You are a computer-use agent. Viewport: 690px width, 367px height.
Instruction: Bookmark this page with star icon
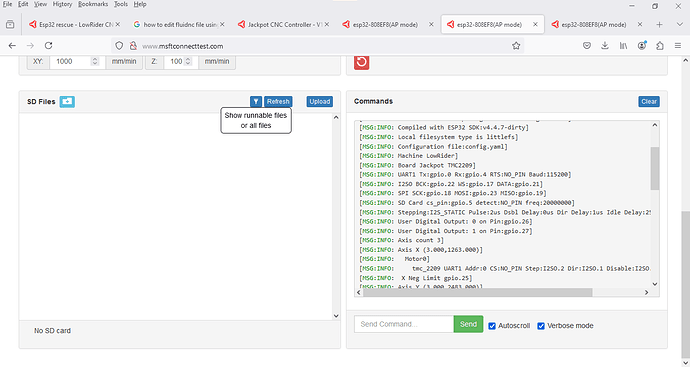[x=516, y=46]
